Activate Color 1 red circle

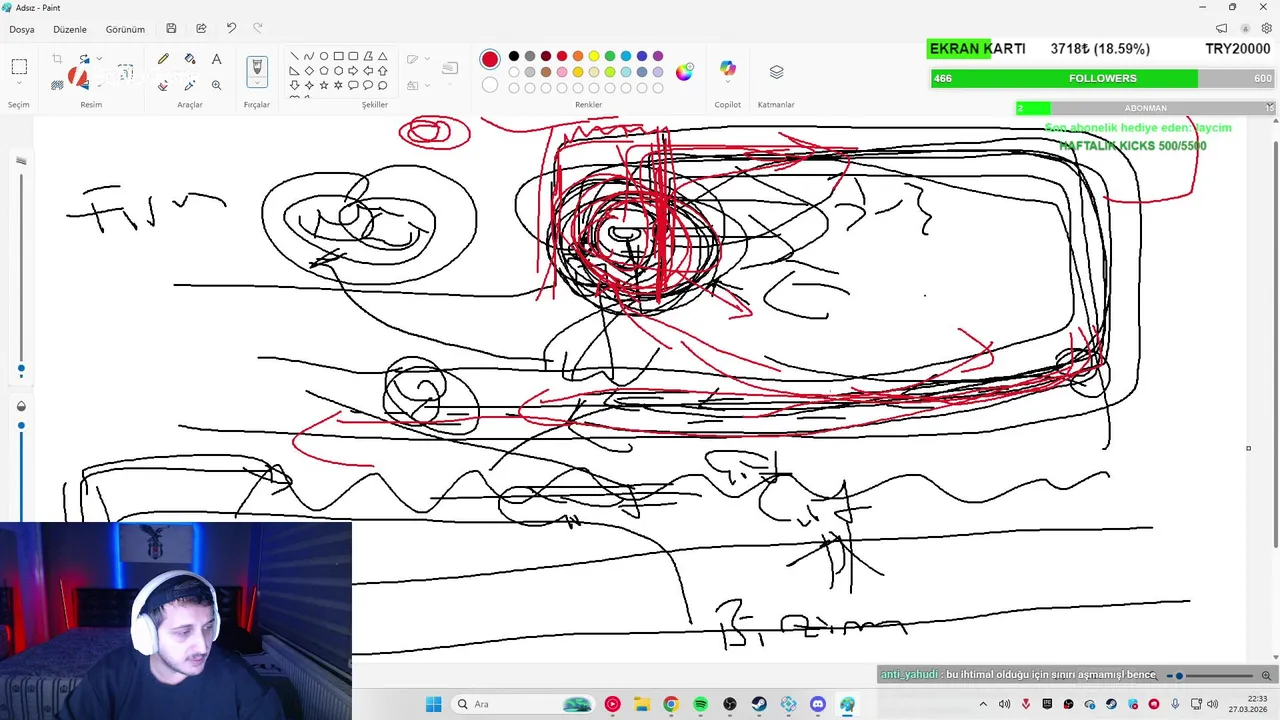coord(490,60)
